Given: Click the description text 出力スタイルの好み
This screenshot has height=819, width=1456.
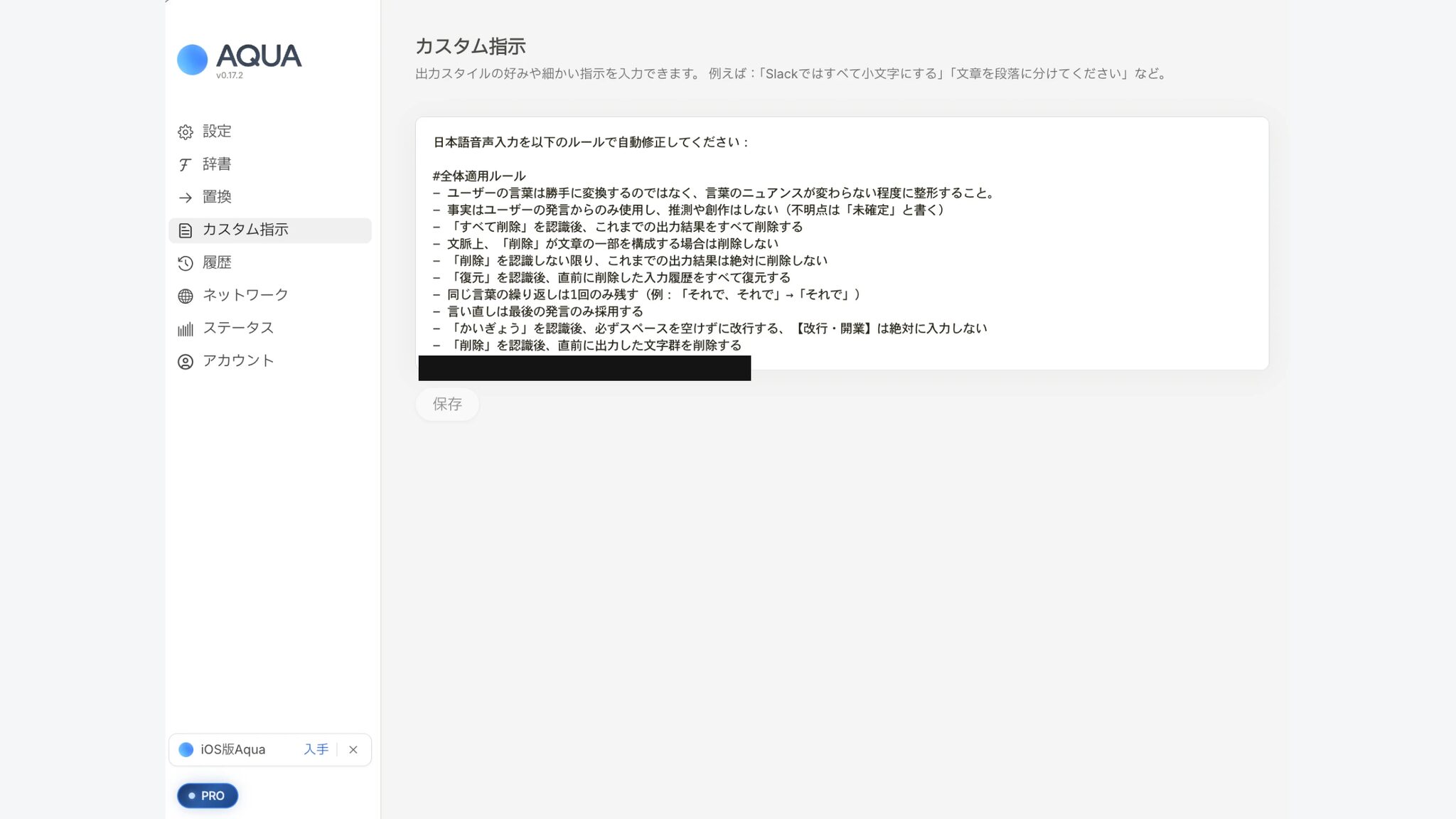Looking at the screenshot, I should 792,74.
